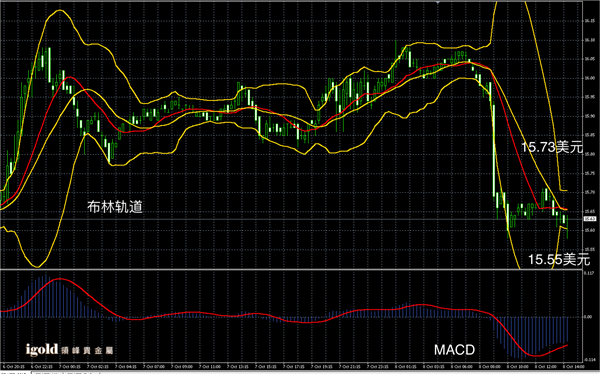600x374 pixels.
Task: Click the igold logo watermark
Action: click(x=69, y=350)
